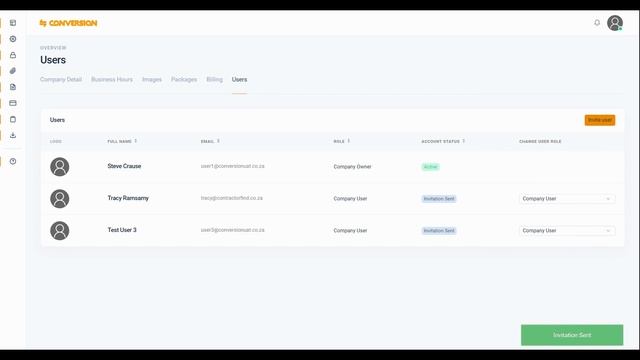Open the Images tab
640x360 pixels.
[152, 80]
